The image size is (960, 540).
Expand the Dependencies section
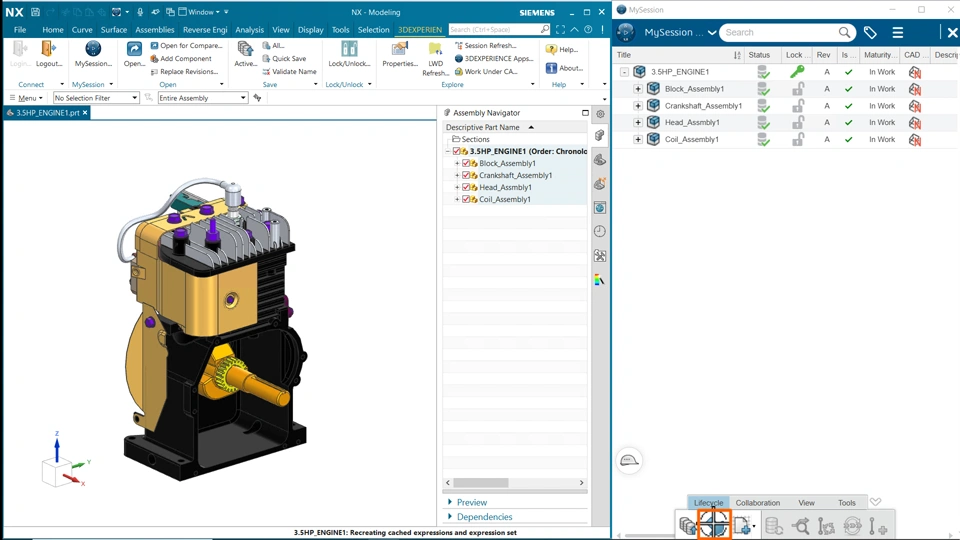(x=484, y=517)
